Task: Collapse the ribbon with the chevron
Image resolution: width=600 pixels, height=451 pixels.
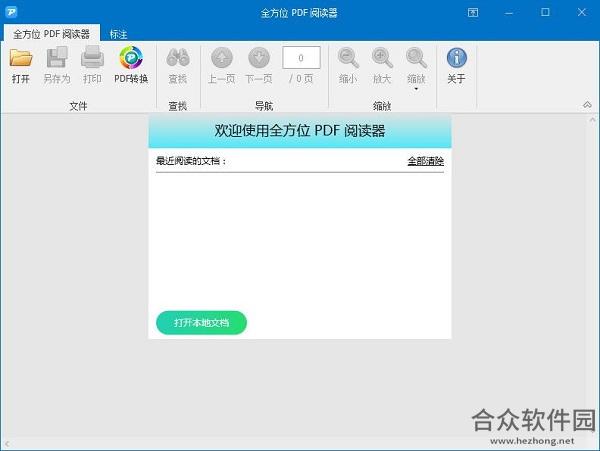Action: point(587,104)
